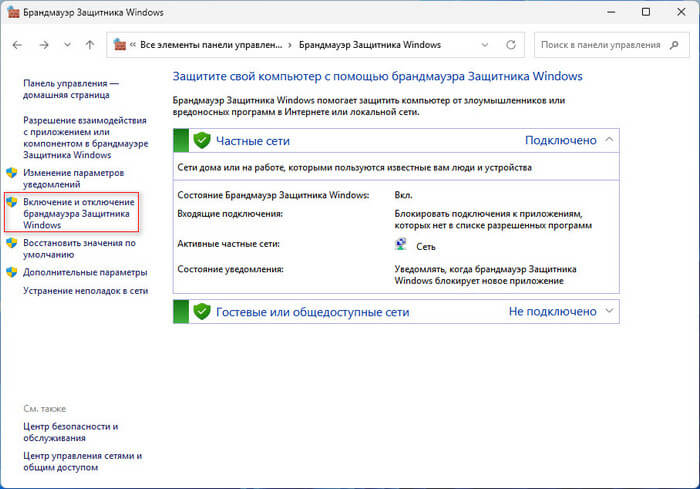Image resolution: width=700 pixels, height=489 pixels.
Task: Collapse the Частные сети section
Action: click(x=609, y=140)
